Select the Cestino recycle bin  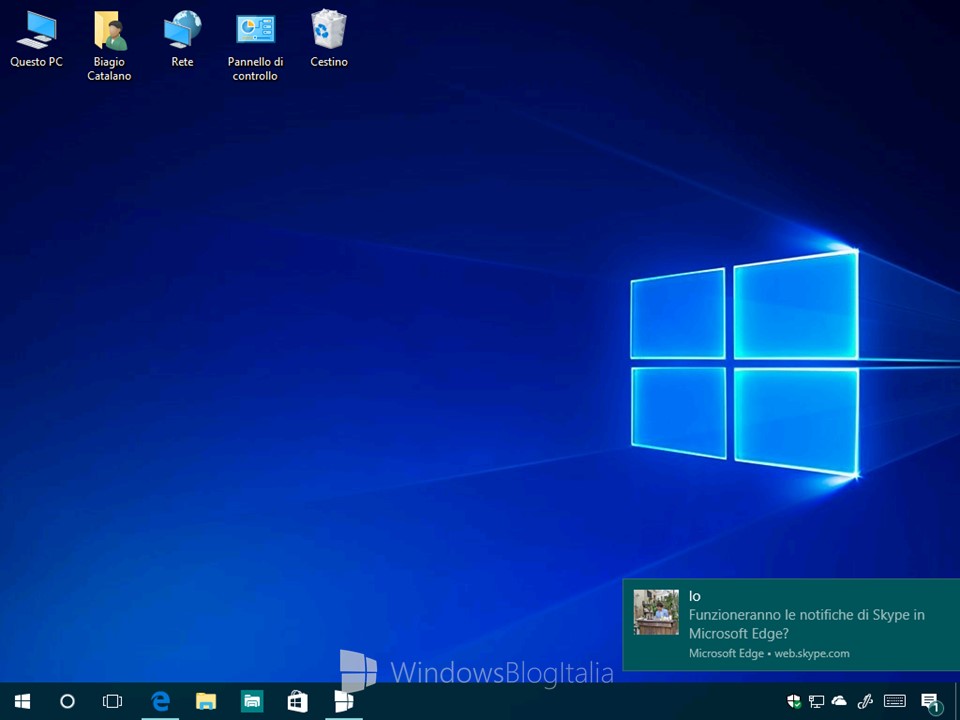pyautogui.click(x=329, y=39)
